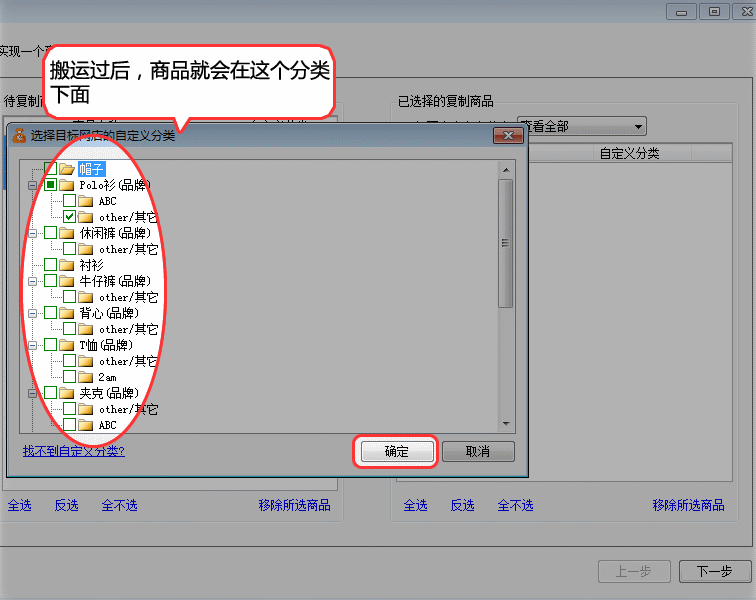Check the 帽子 category checkbox
Image resolution: width=756 pixels, height=600 pixels.
pos(51,168)
